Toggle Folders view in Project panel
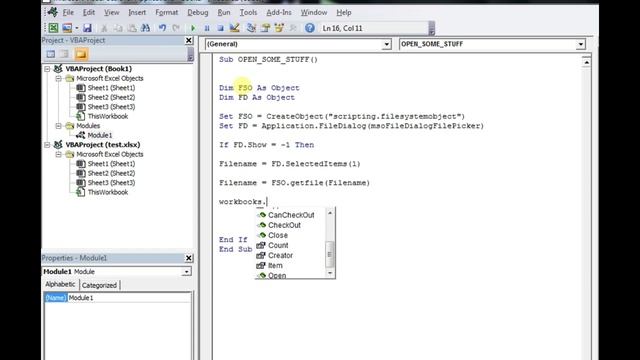 point(81,54)
